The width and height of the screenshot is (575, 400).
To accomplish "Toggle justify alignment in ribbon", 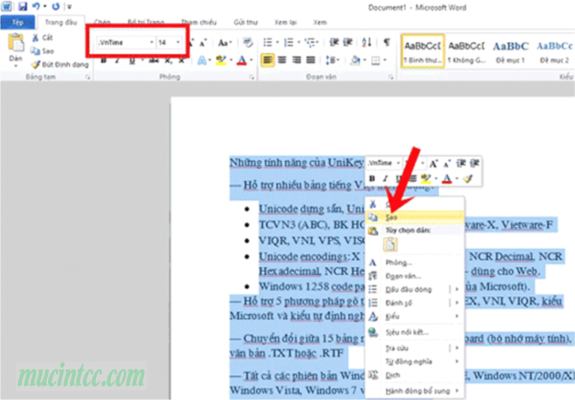I will coord(311,60).
